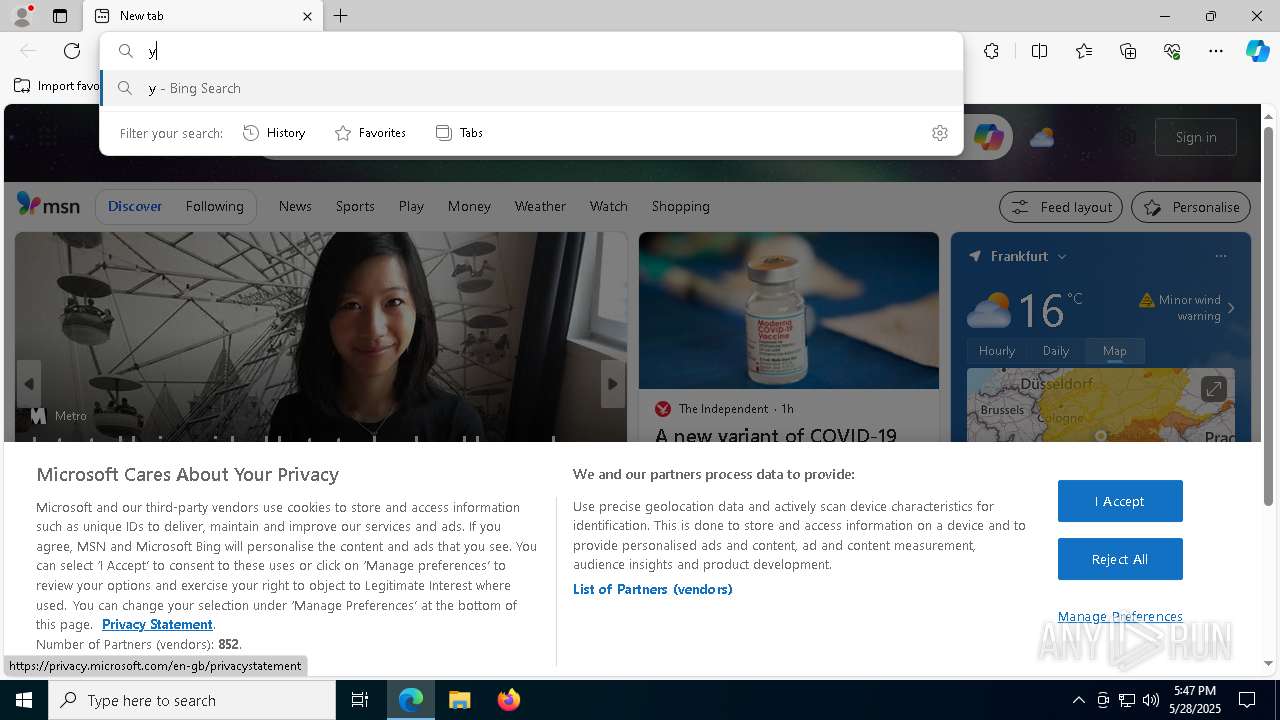
Task: Open the notification center icon
Action: tap(1247, 700)
